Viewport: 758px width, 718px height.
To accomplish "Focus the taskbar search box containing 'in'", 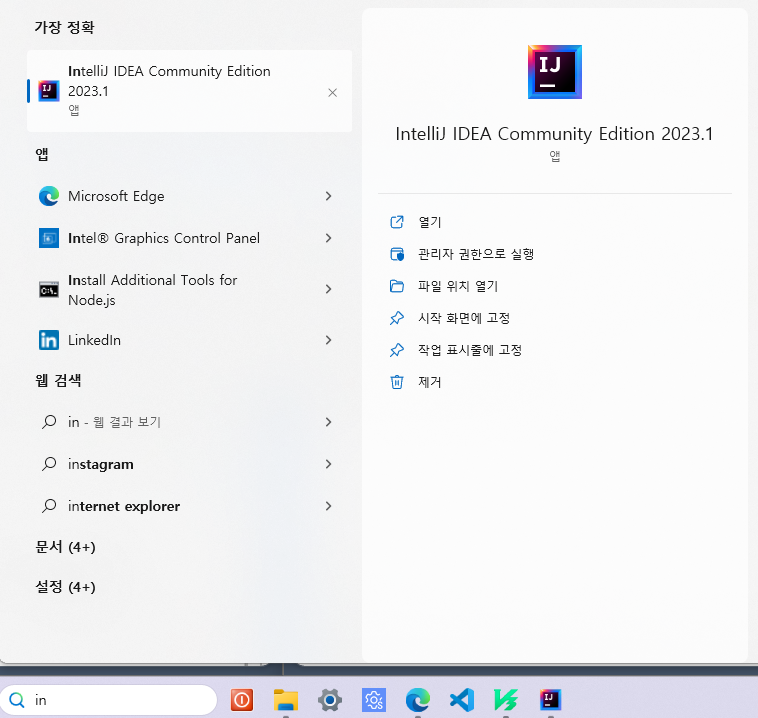I will tap(108, 700).
